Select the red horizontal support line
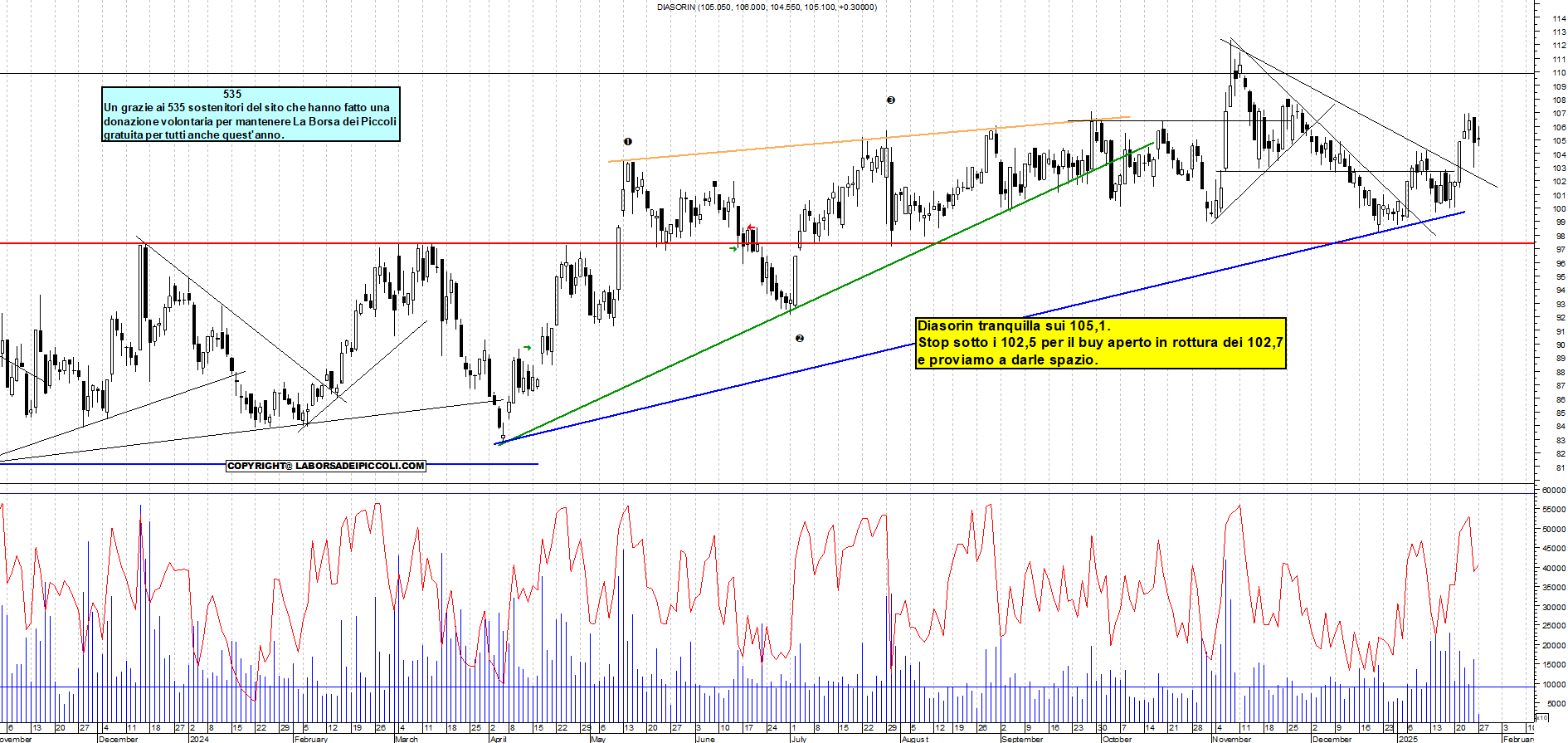 [767, 243]
